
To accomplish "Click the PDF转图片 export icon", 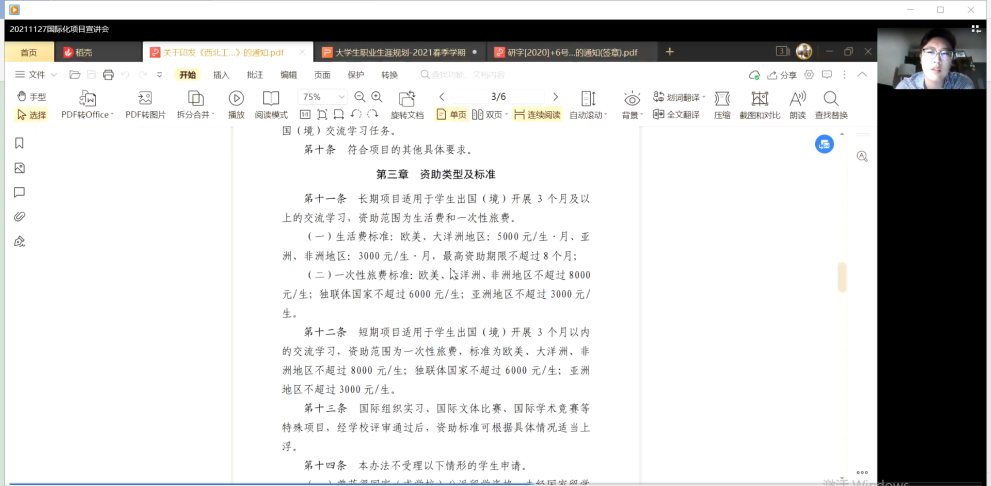I will click(145, 98).
